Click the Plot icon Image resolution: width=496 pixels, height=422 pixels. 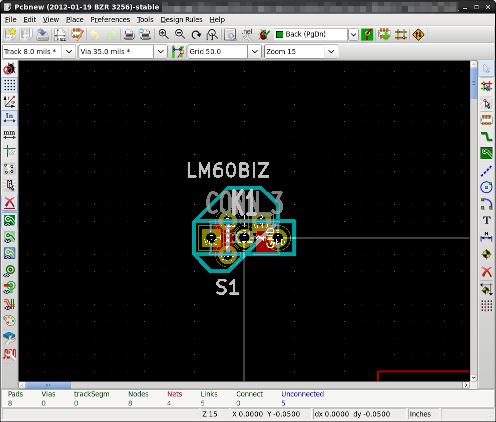(x=145, y=34)
